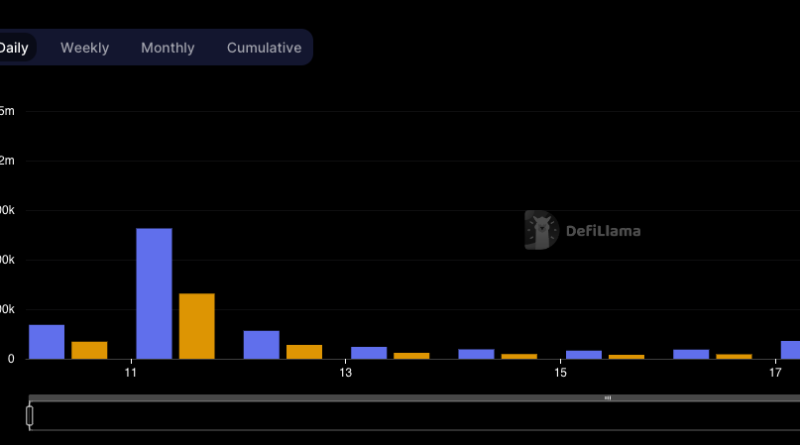
Task: Click the DefiLlama watermark text
Action: [603, 231]
